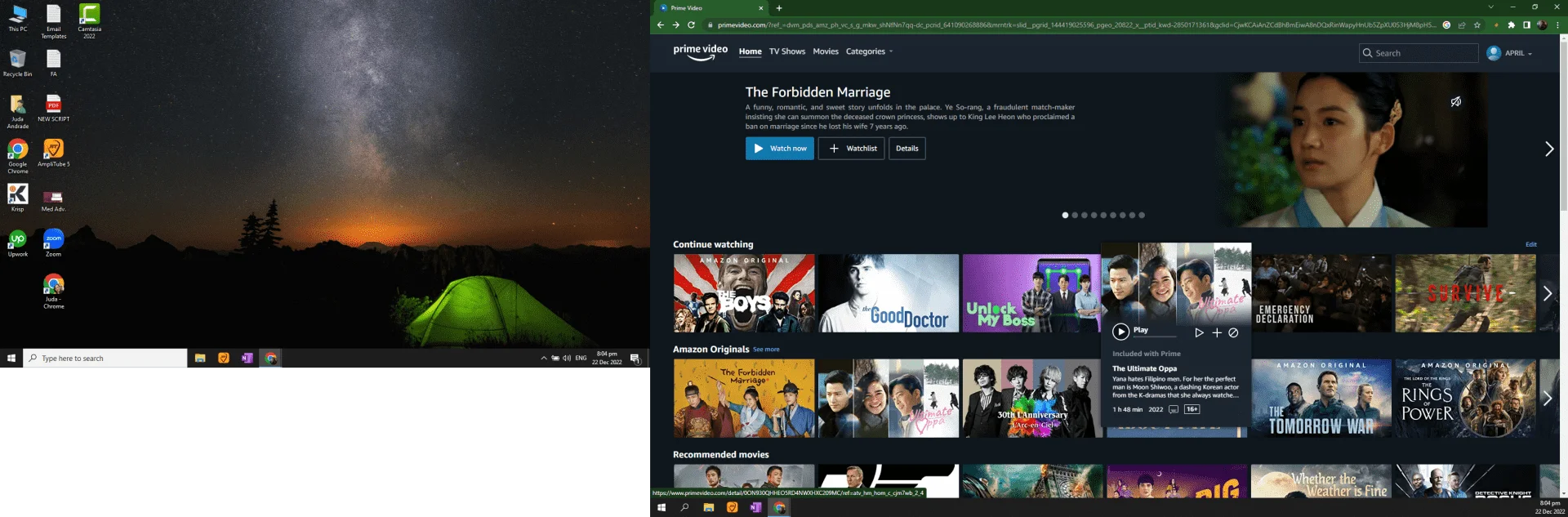Click Chrome address bar URL
The height and width of the screenshot is (517, 1568).
(x=1076, y=25)
